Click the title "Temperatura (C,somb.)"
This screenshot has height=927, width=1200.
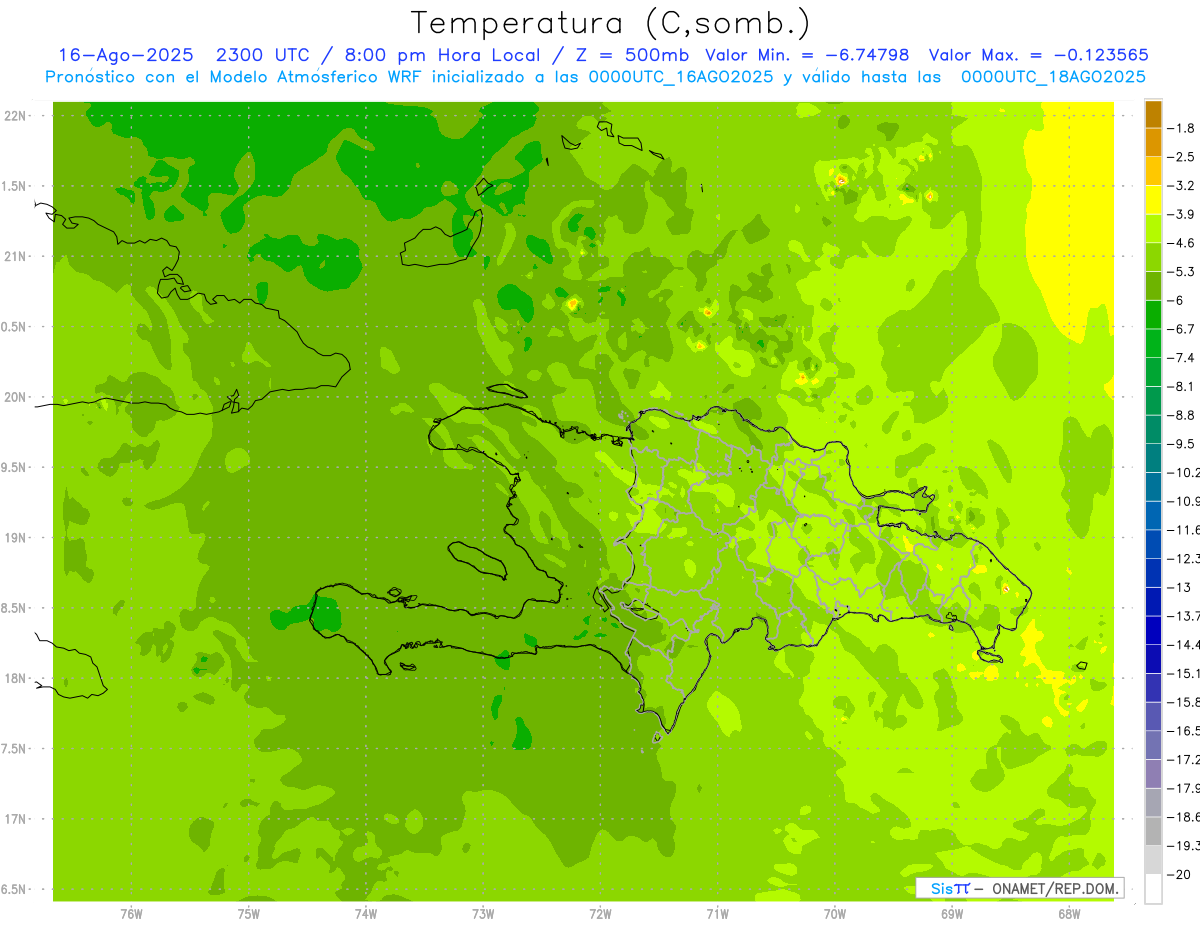[x=611, y=22]
